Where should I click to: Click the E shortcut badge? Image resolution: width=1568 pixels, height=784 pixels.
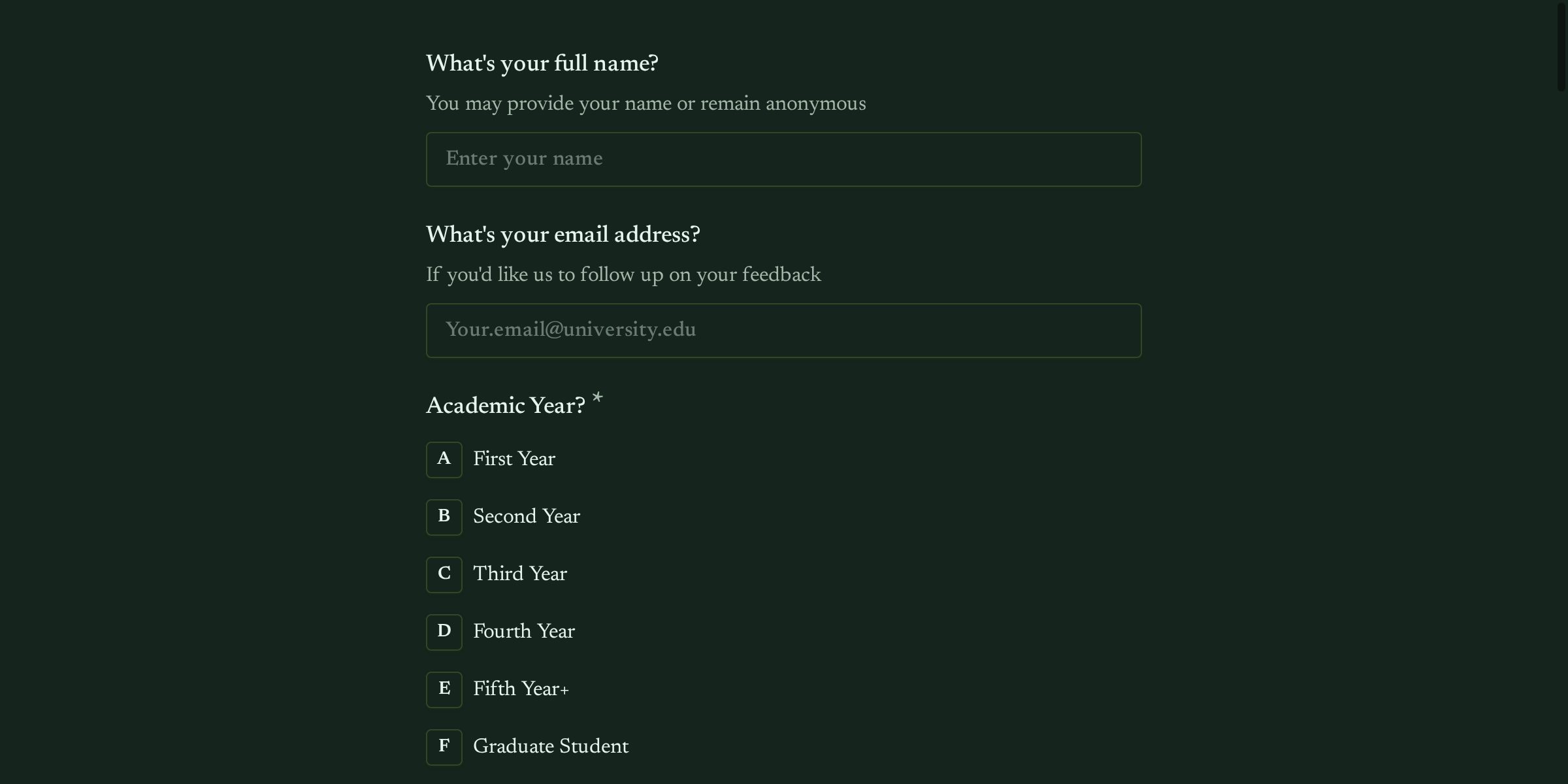444,689
